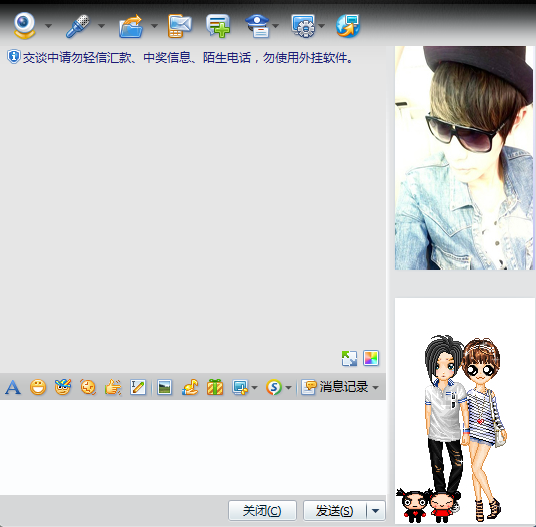Open handwriting pencil input icon
Screen dimensions: 536x527
138,388
